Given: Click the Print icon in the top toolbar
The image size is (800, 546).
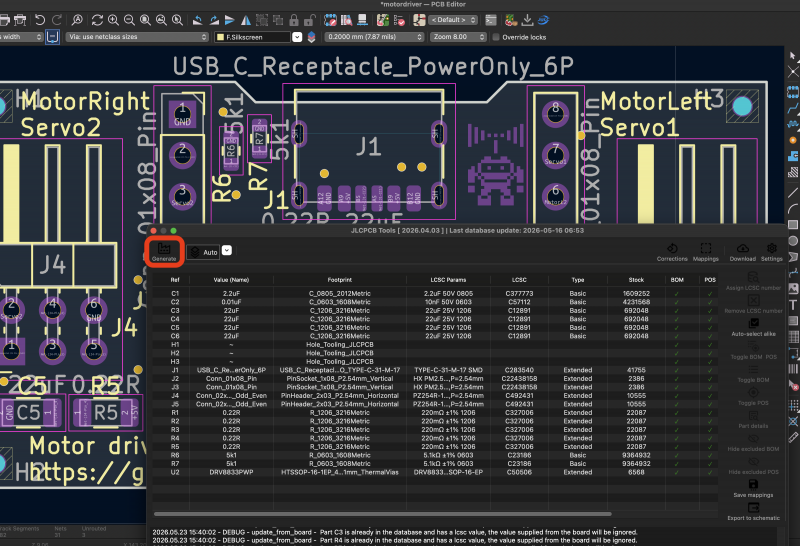Looking at the screenshot, I should pos(4,20).
